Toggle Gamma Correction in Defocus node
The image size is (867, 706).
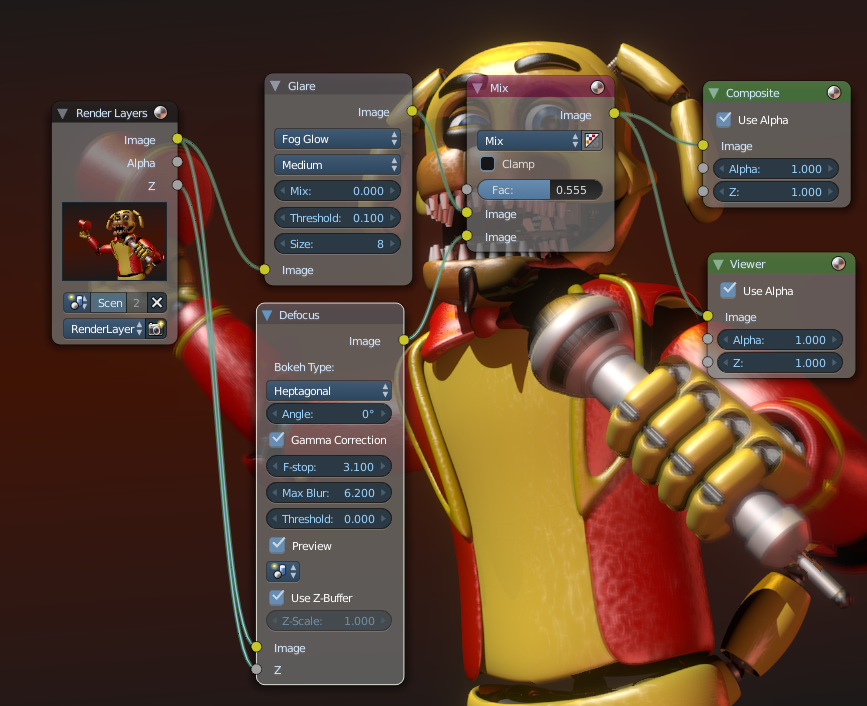click(x=277, y=440)
